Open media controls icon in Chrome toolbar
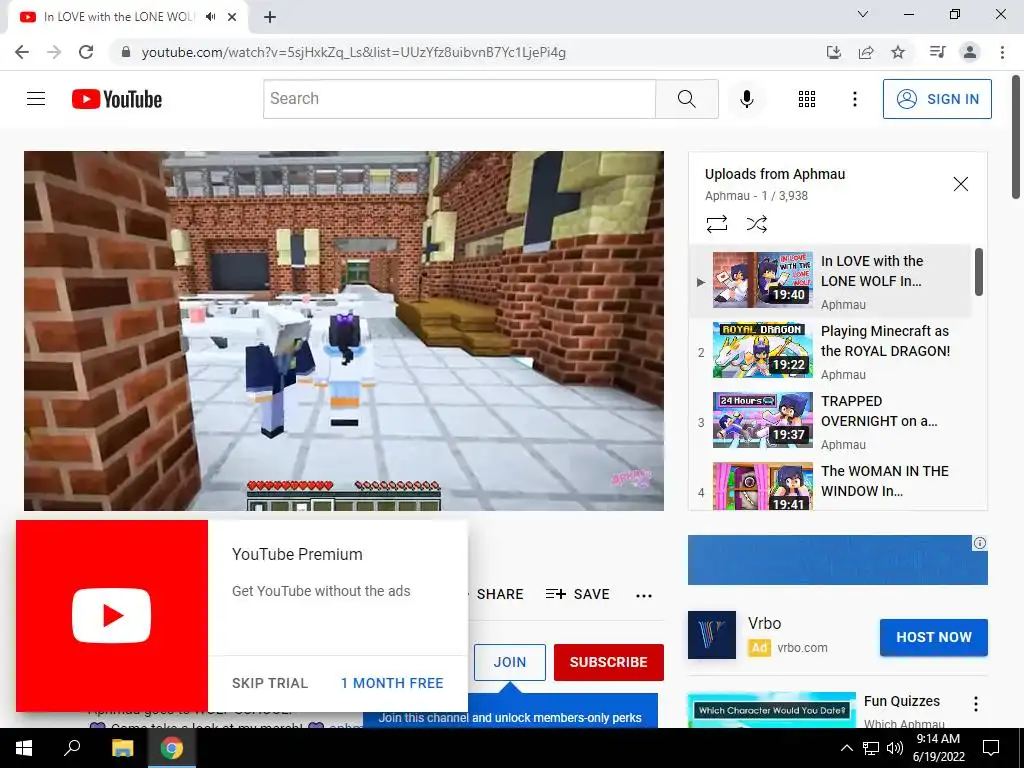This screenshot has width=1024, height=768. tap(937, 52)
